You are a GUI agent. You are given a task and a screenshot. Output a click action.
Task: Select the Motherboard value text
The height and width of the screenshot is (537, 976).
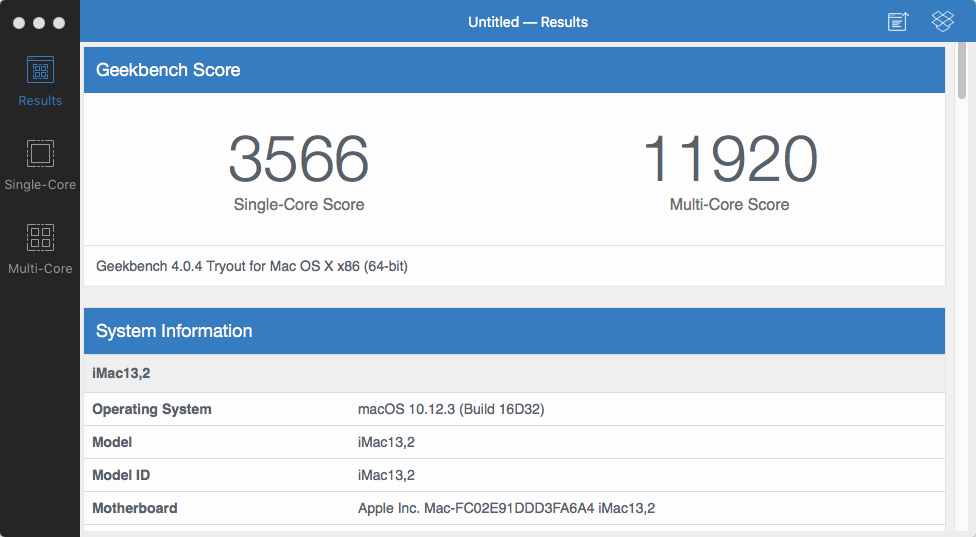506,508
